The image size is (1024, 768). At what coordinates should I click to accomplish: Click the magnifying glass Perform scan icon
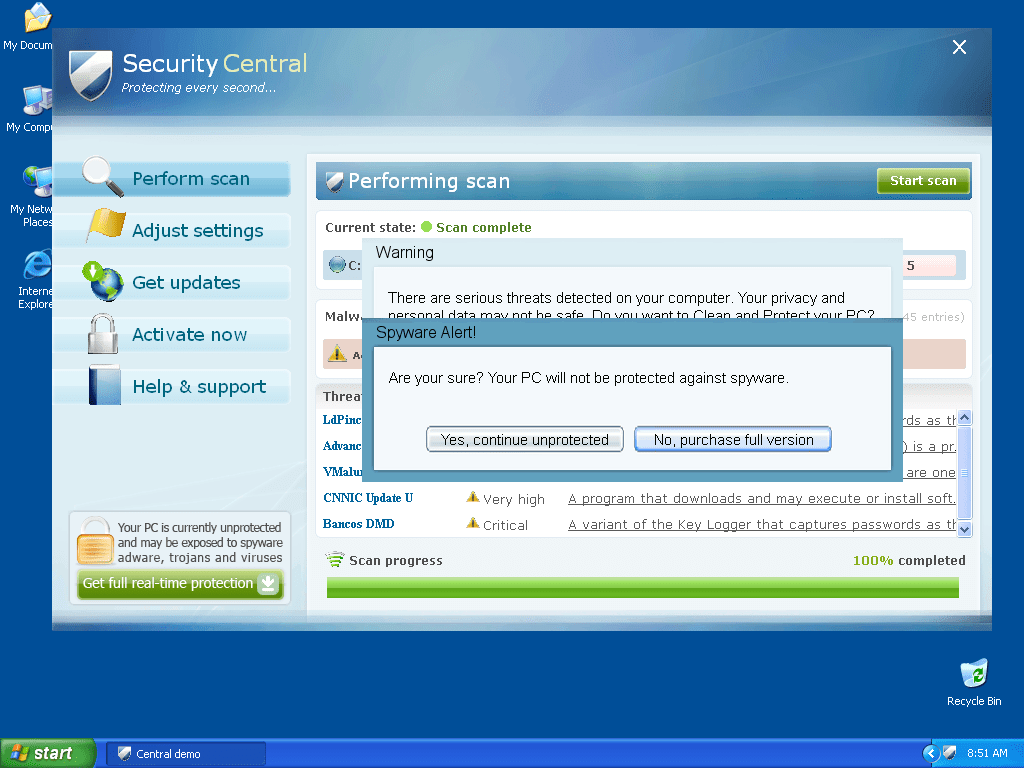click(102, 177)
